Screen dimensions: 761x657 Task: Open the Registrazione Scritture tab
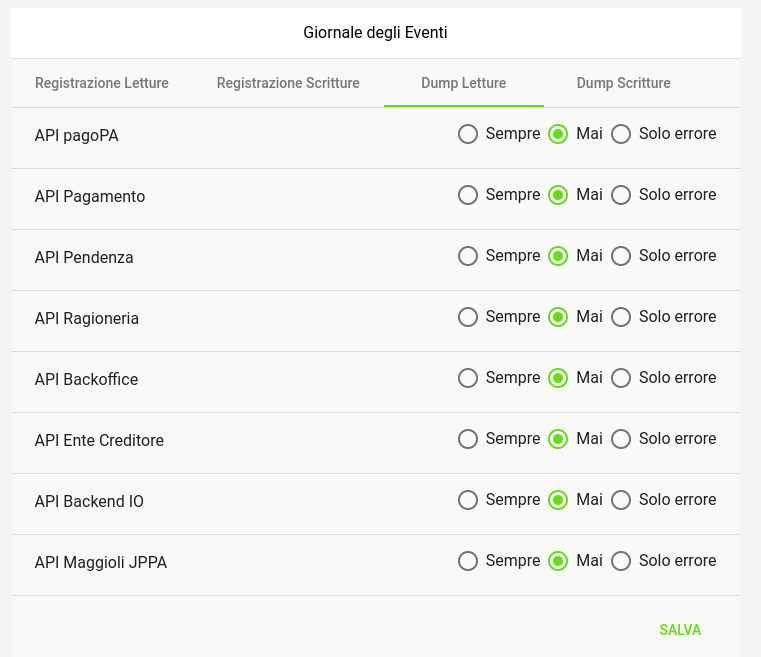click(x=288, y=83)
